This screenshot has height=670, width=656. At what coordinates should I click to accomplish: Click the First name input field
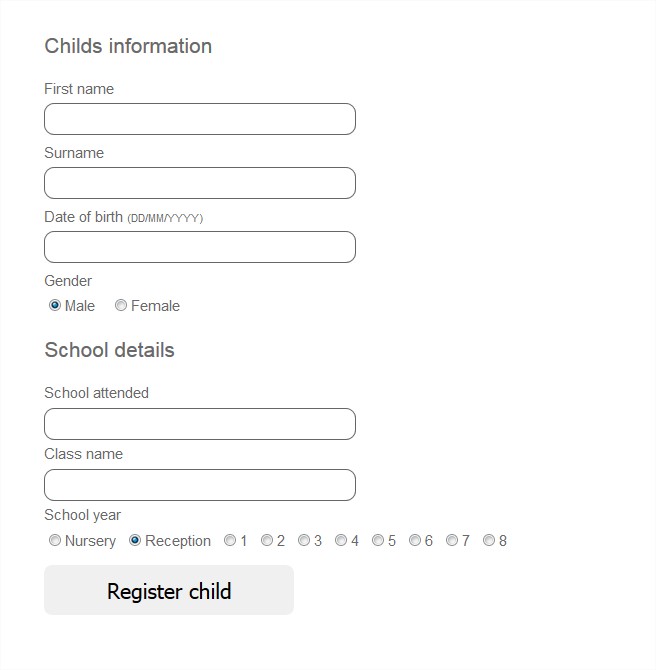[x=200, y=119]
